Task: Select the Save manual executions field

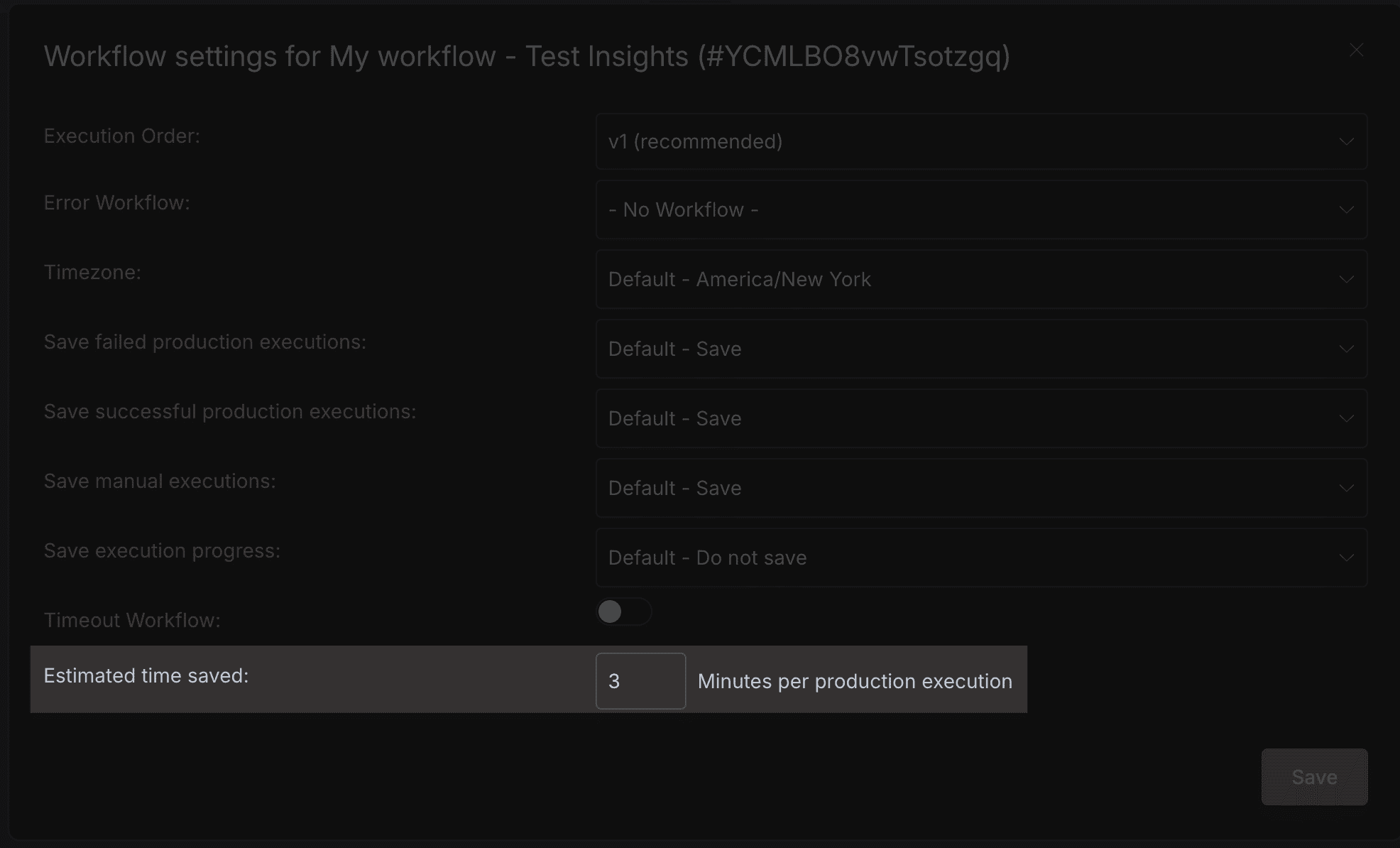Action: pyautogui.click(x=983, y=488)
